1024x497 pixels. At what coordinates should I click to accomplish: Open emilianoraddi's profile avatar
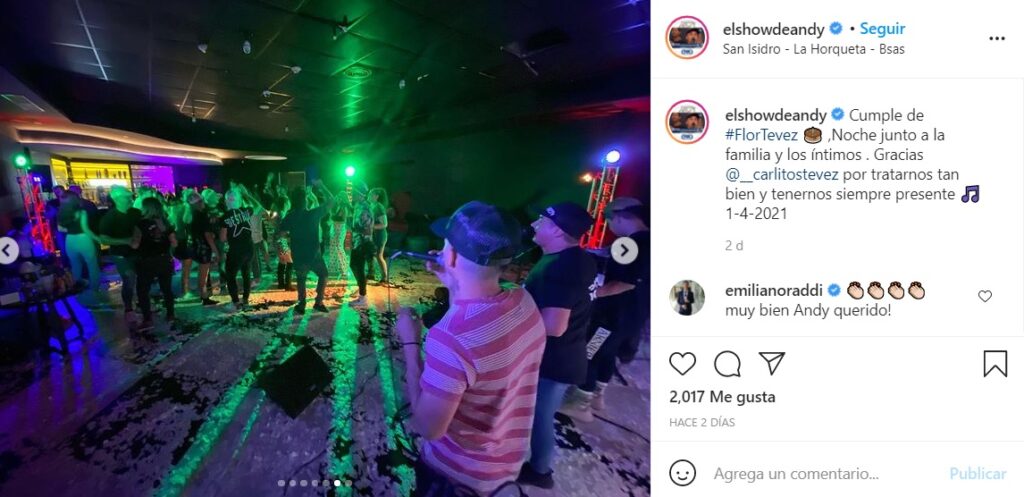[x=687, y=298]
